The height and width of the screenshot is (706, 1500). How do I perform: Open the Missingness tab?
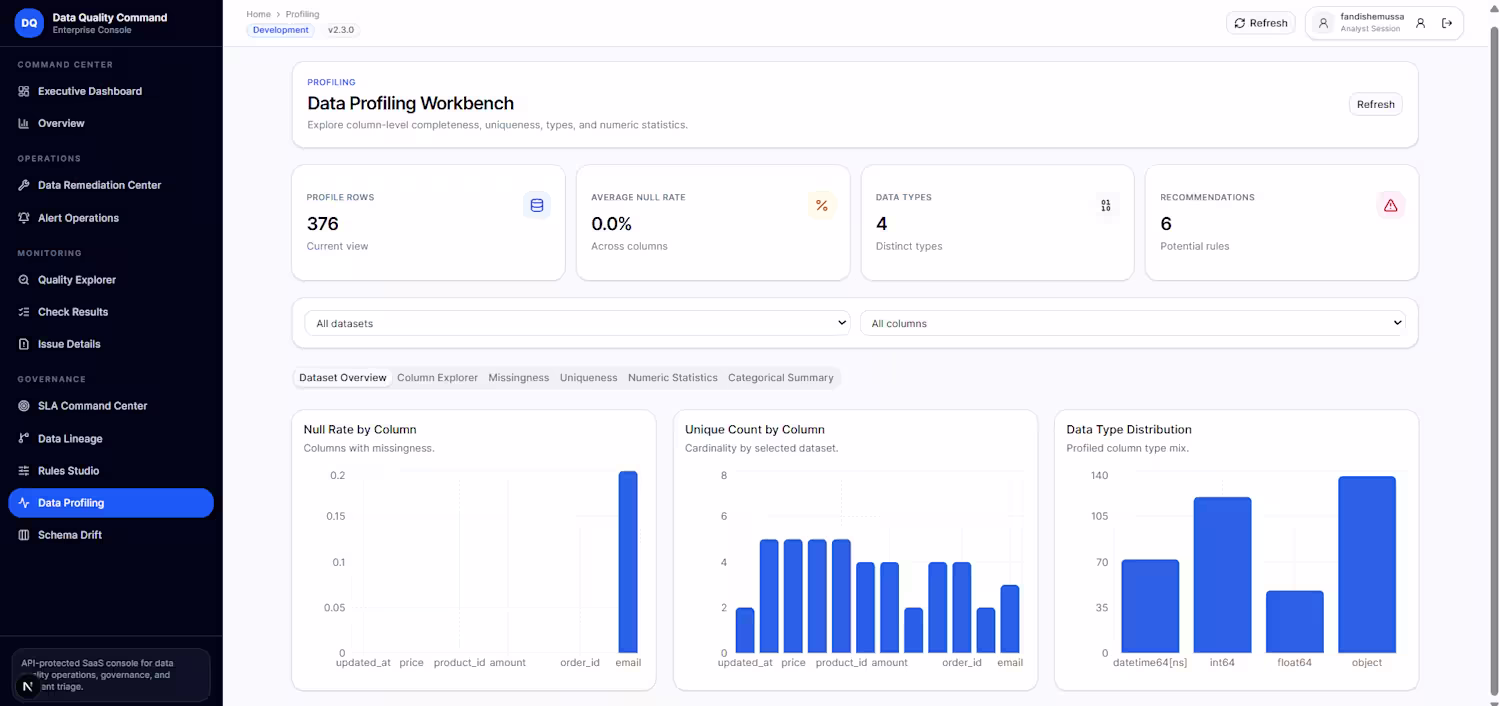tap(518, 378)
